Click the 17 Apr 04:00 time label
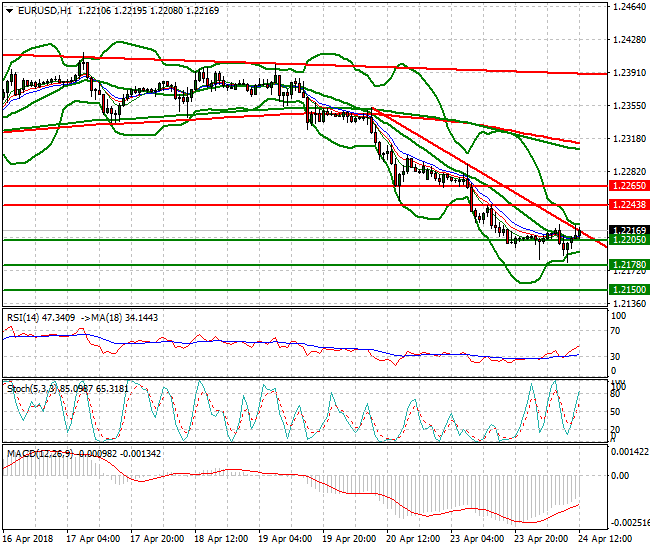 click(x=93, y=539)
